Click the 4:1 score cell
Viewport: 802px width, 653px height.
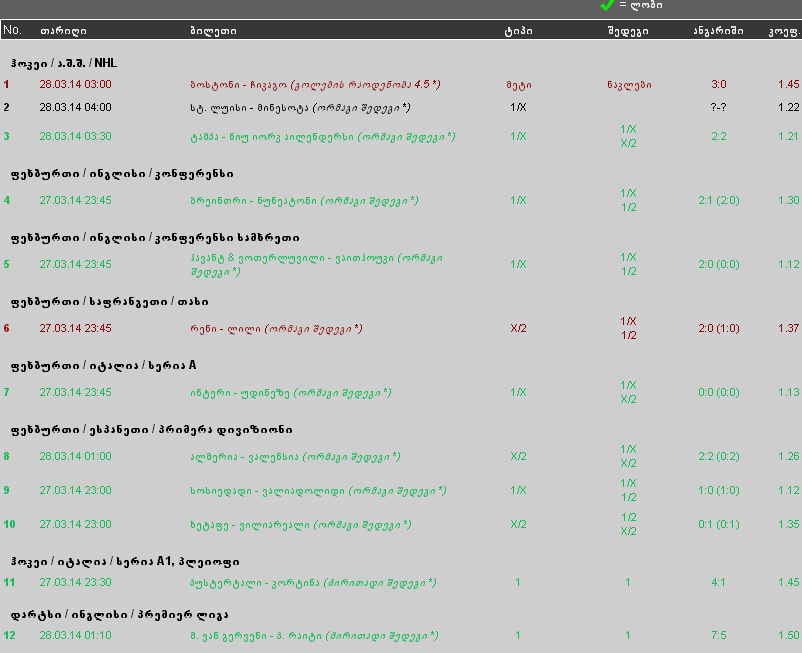tap(719, 582)
